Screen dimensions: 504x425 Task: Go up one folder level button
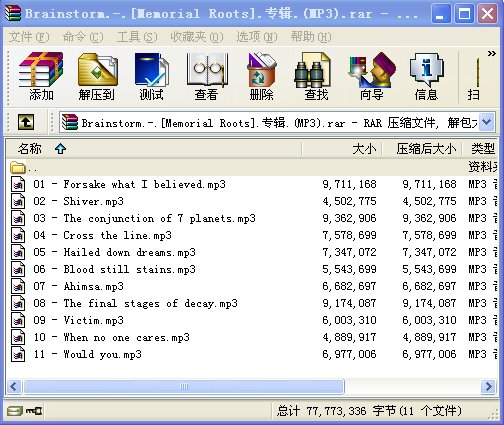click(26, 122)
